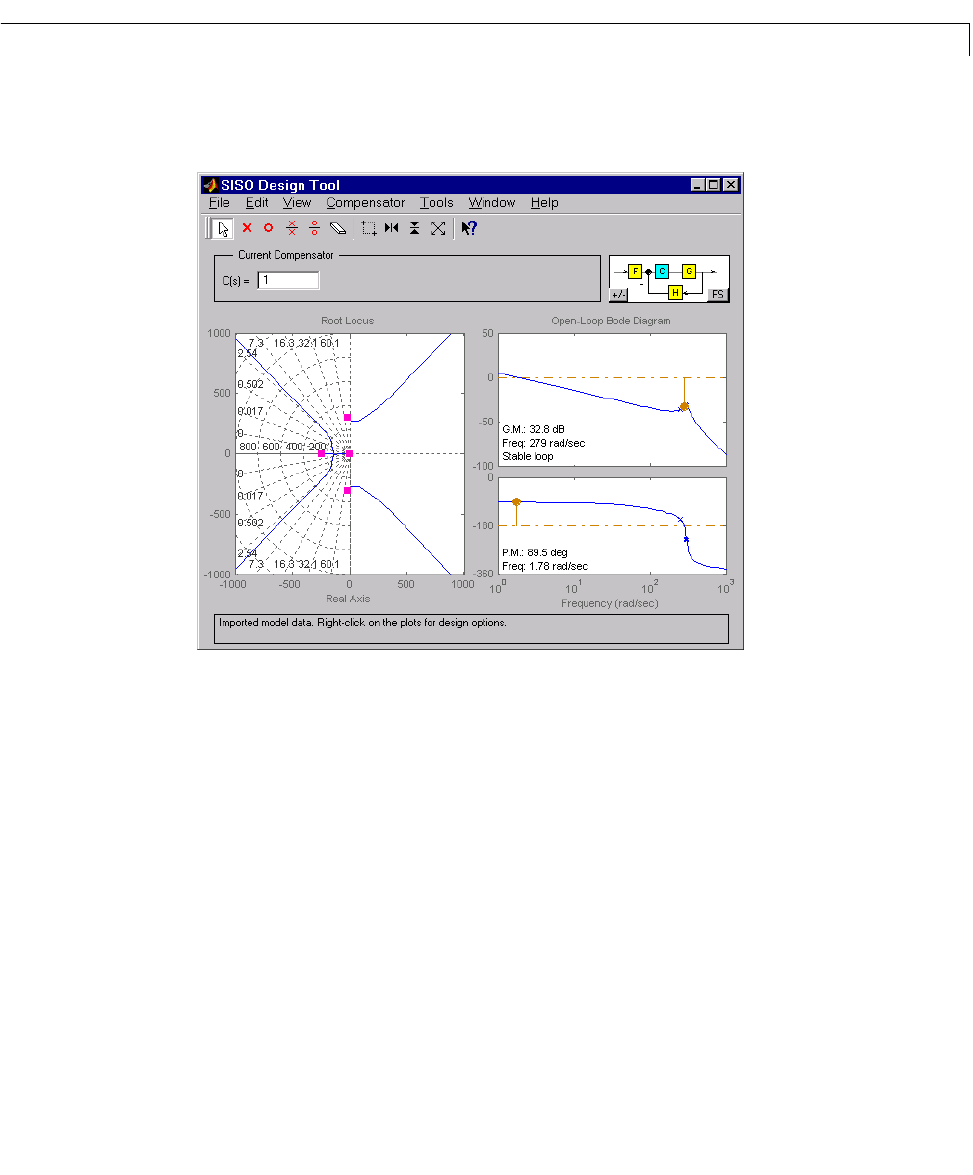973x1175 pixels.
Task: Click the 'Open-Loop Bode Diagram' title
Action: [x=611, y=321]
